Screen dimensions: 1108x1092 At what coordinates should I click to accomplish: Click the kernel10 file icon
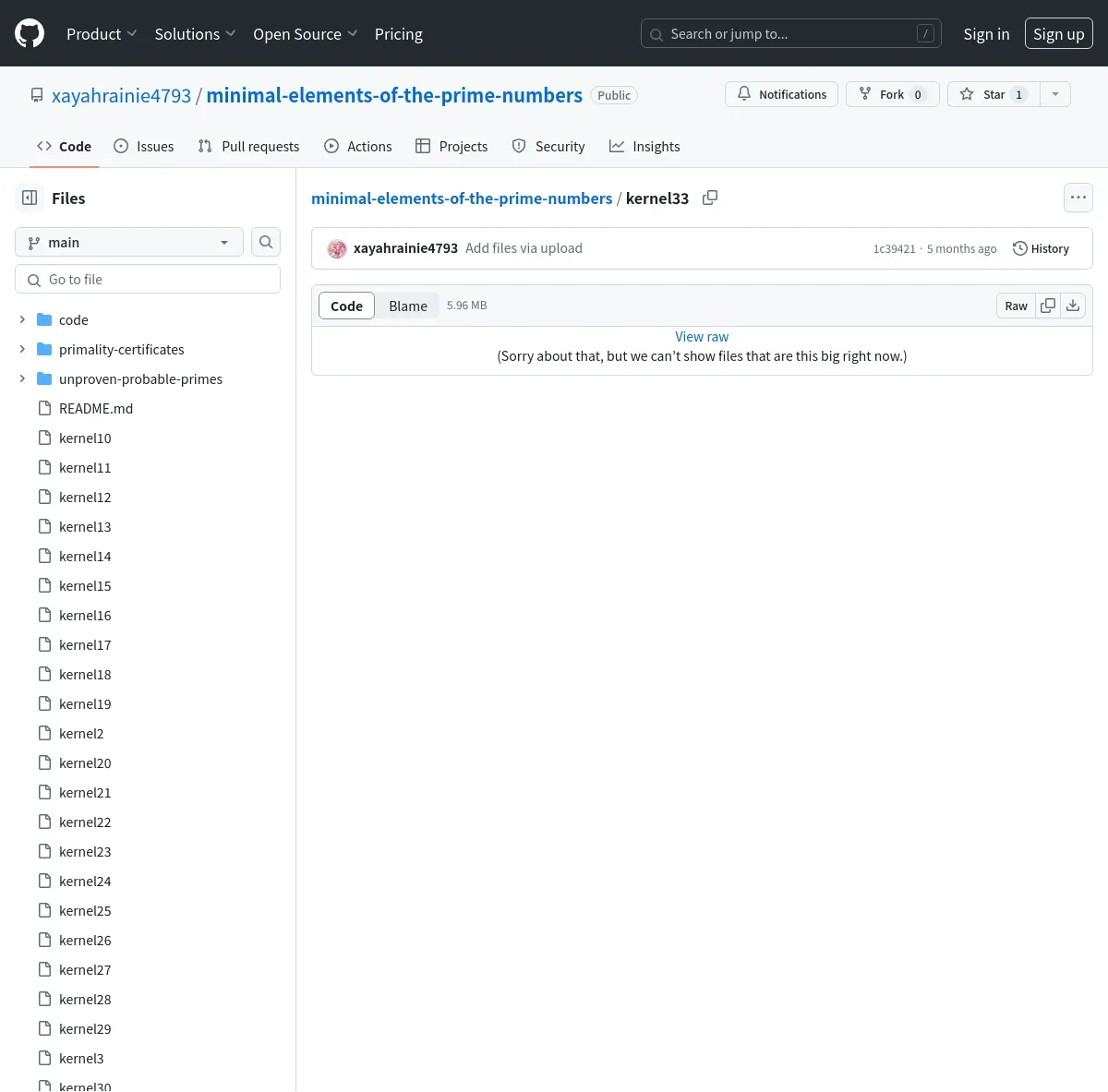click(44, 438)
